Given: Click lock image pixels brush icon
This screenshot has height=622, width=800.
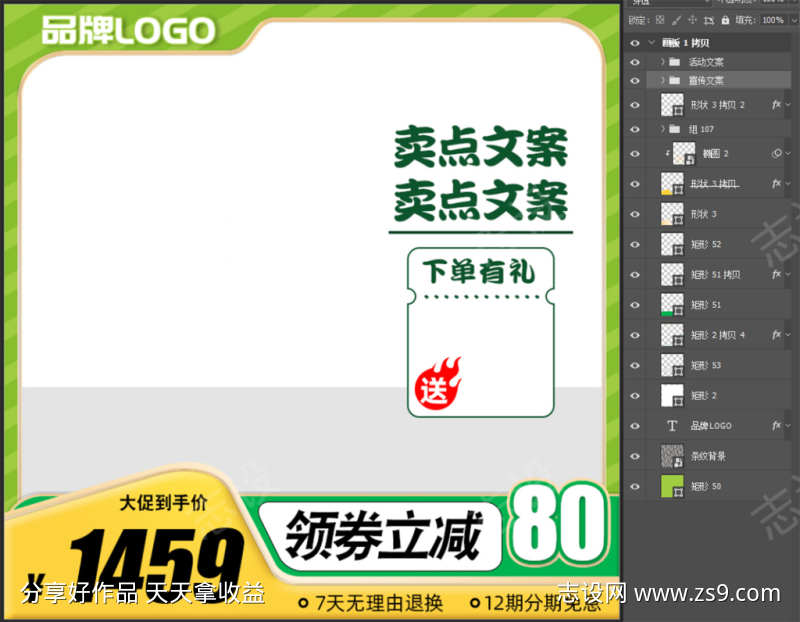Looking at the screenshot, I should (677, 20).
